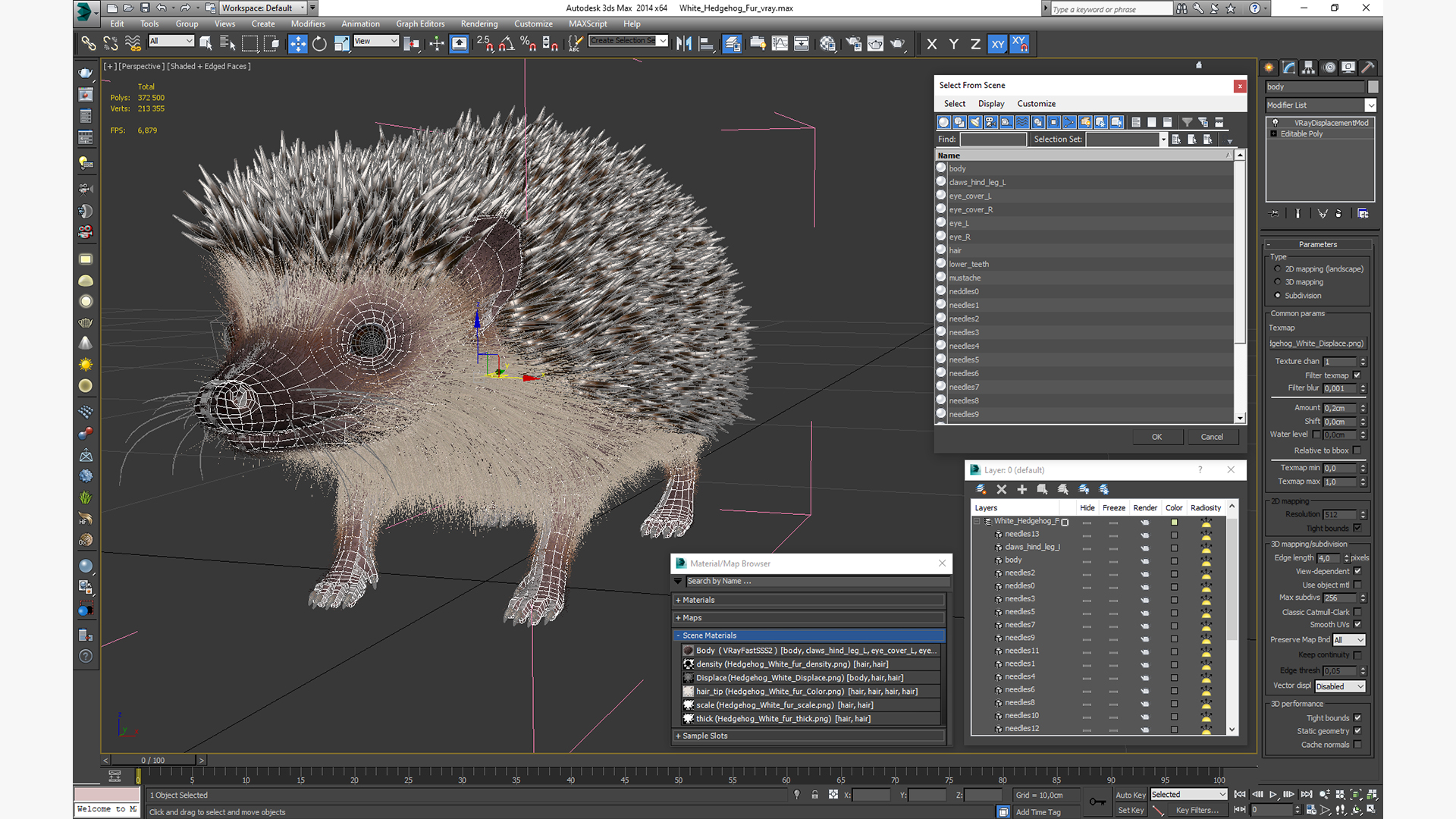Open the MAXScript menu
Screen dimensions: 1456x819
588,24
